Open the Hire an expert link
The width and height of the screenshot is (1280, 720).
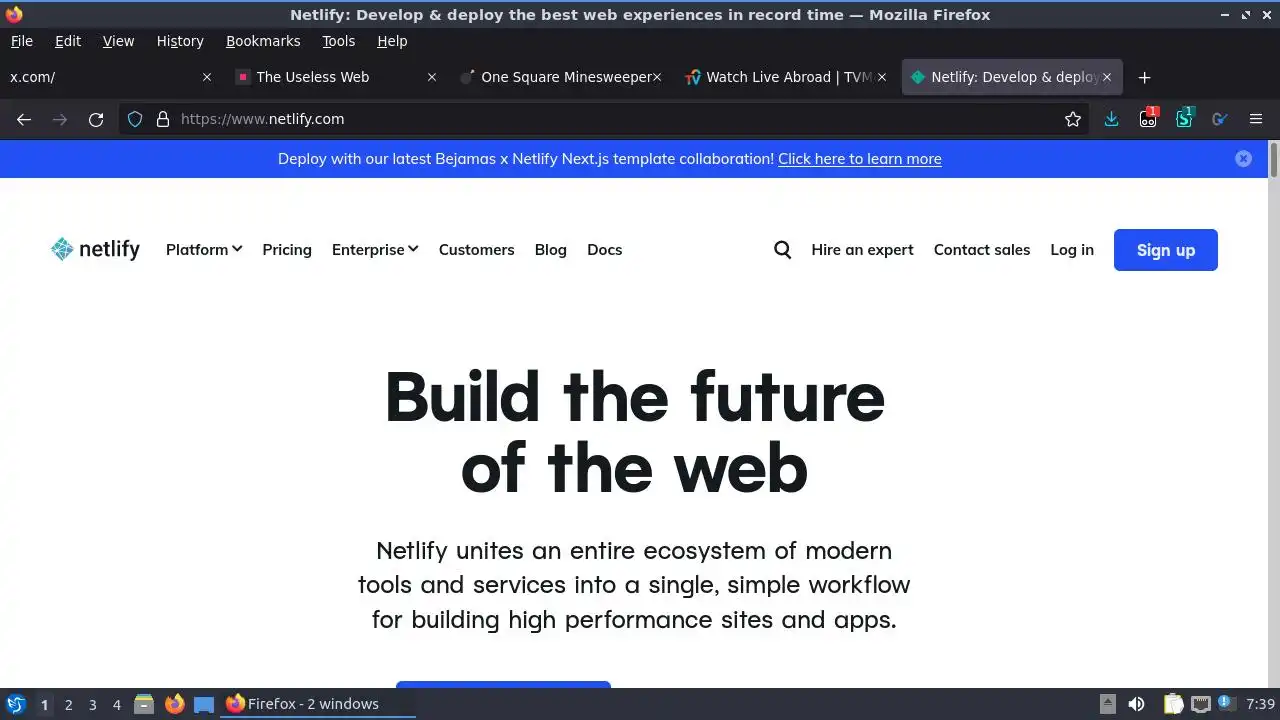pos(862,249)
